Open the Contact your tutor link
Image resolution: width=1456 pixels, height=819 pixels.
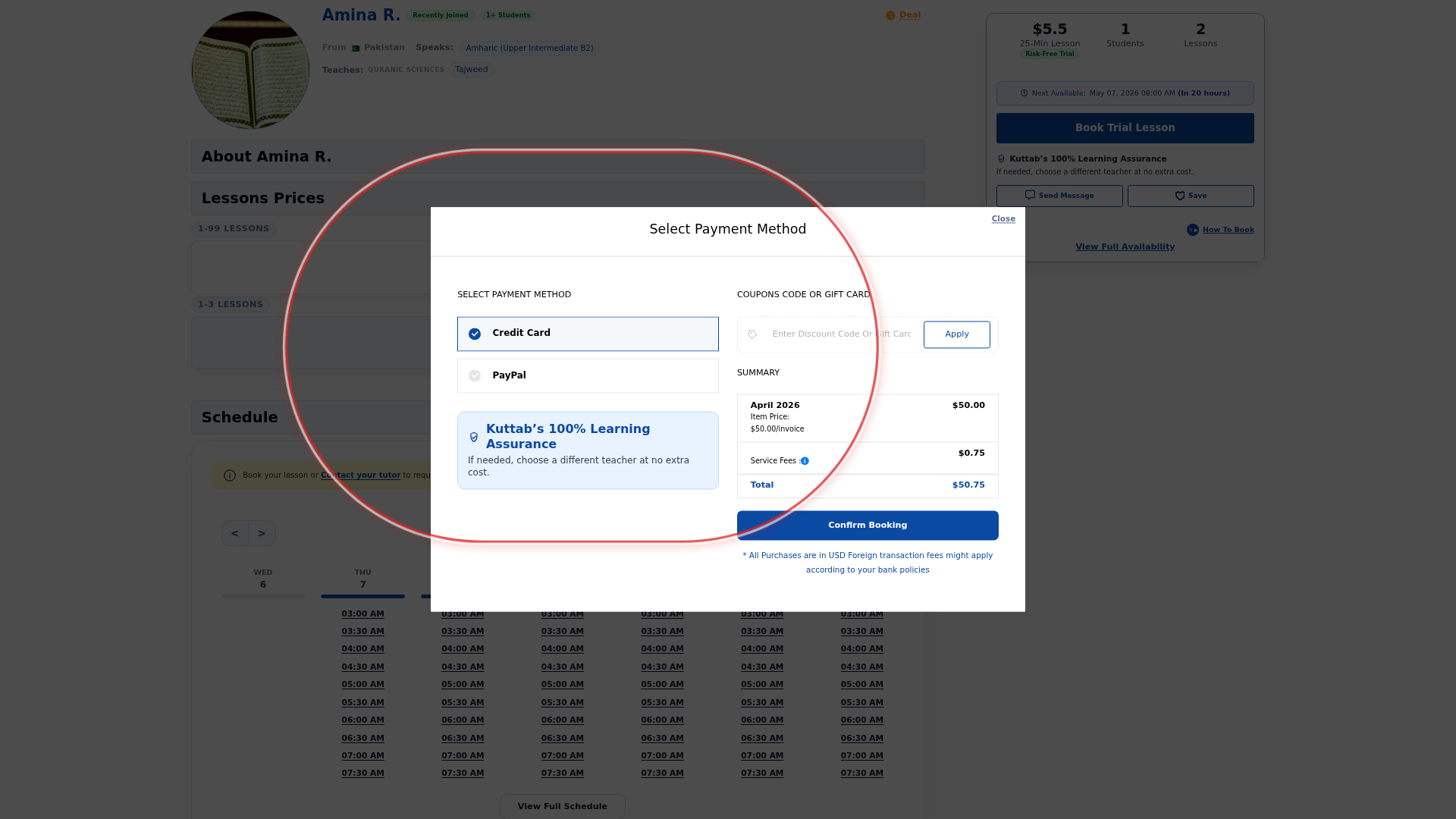pyautogui.click(x=361, y=475)
